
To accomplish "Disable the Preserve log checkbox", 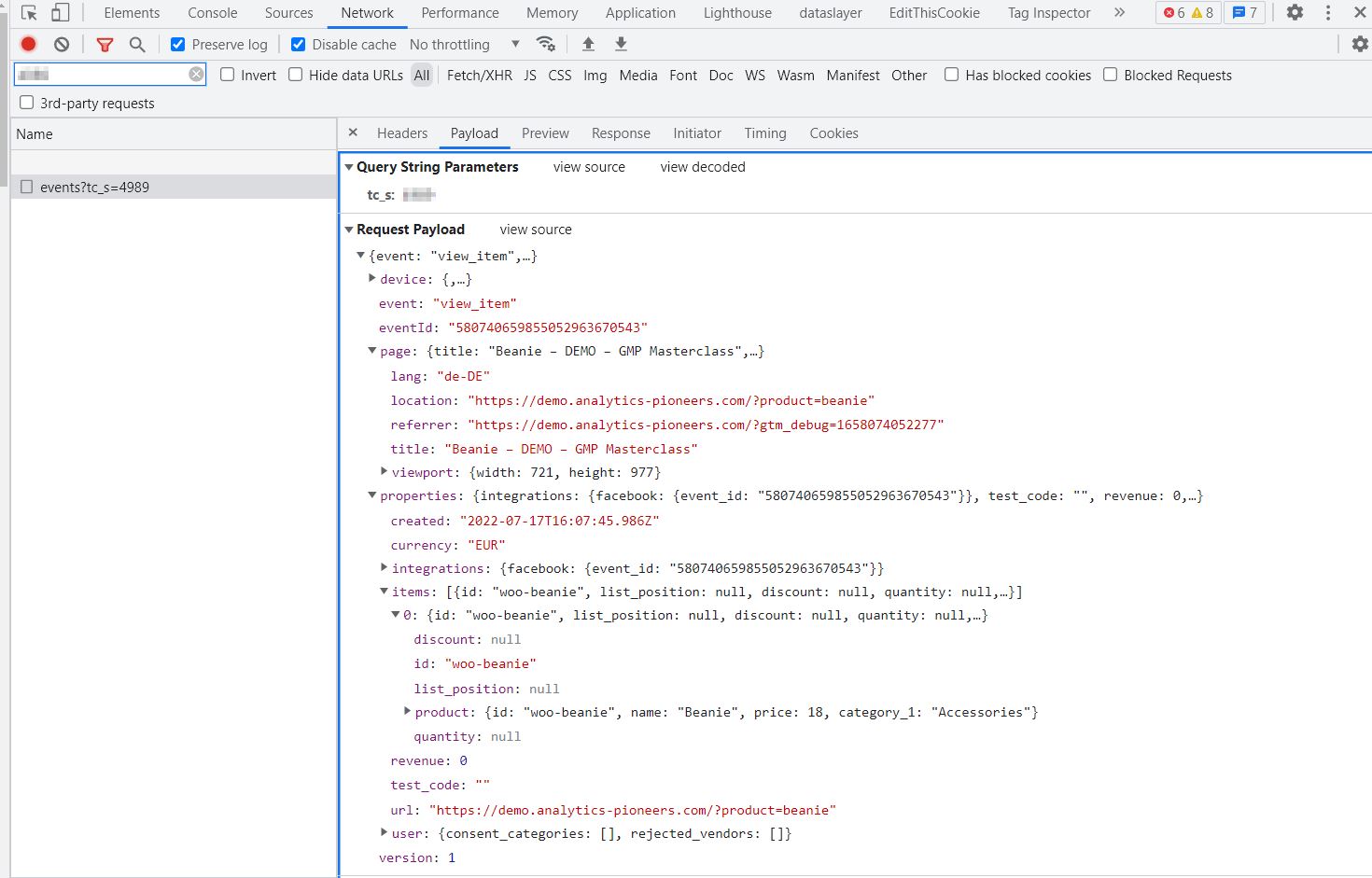I will pos(177,44).
